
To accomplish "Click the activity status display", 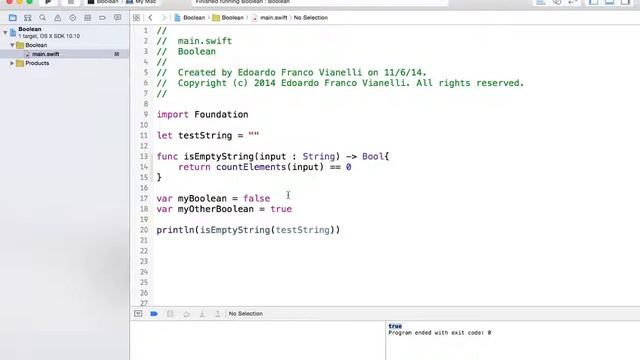I will (320, 2).
